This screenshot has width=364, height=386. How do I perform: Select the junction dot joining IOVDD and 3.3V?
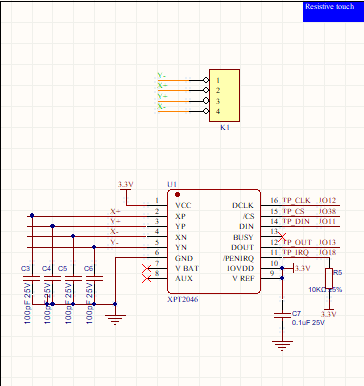click(x=282, y=268)
